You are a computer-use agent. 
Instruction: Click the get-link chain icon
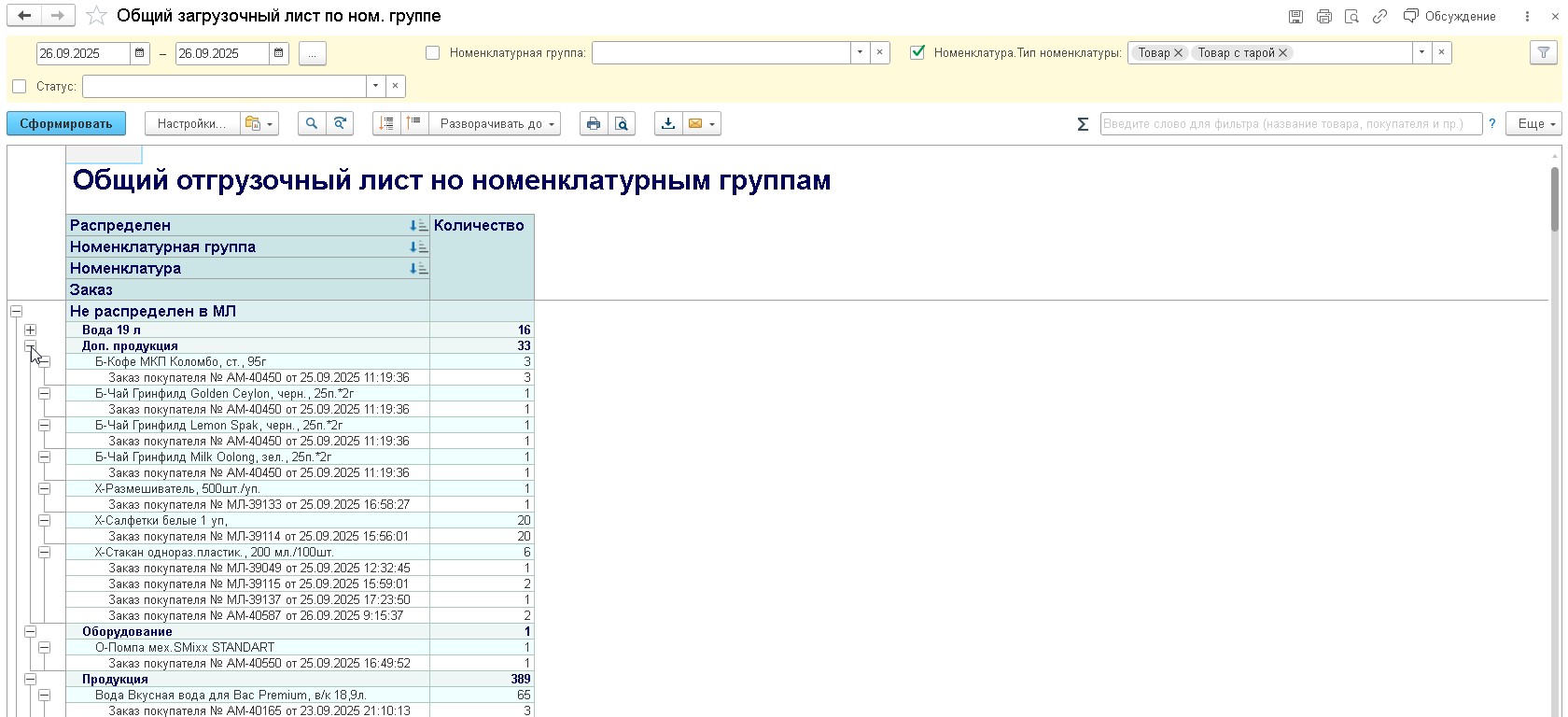(x=1379, y=16)
